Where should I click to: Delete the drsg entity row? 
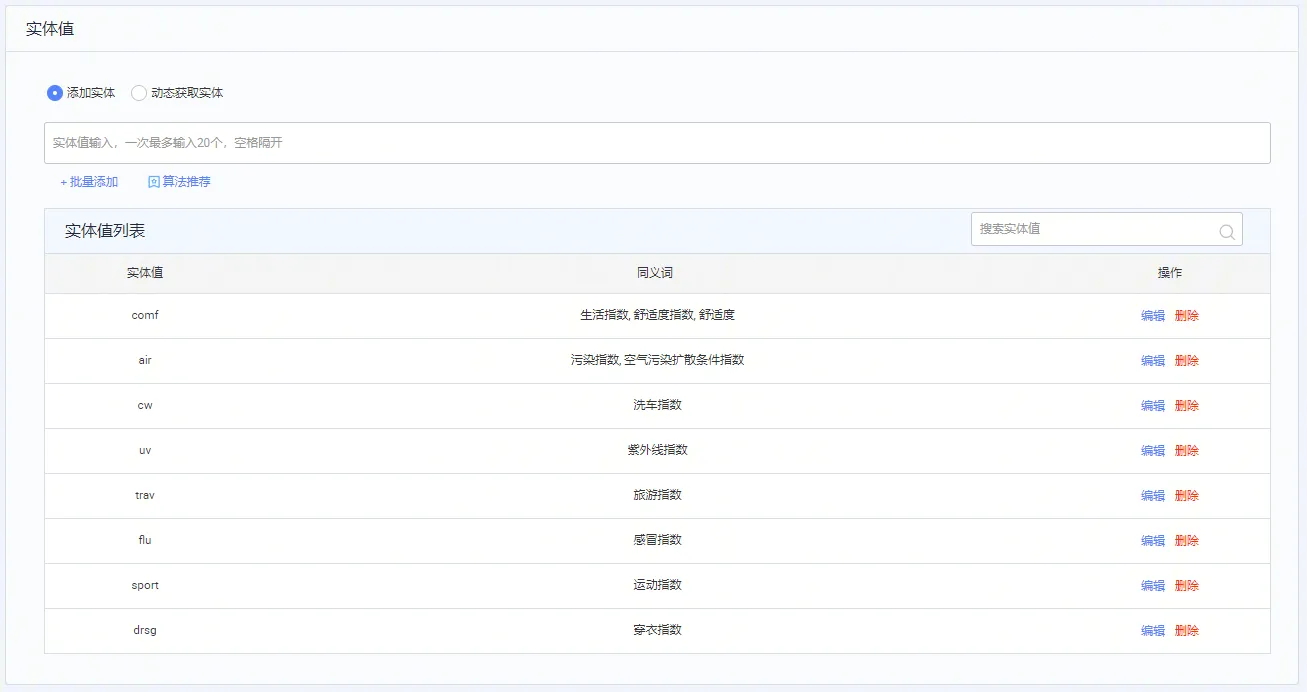coord(1186,631)
